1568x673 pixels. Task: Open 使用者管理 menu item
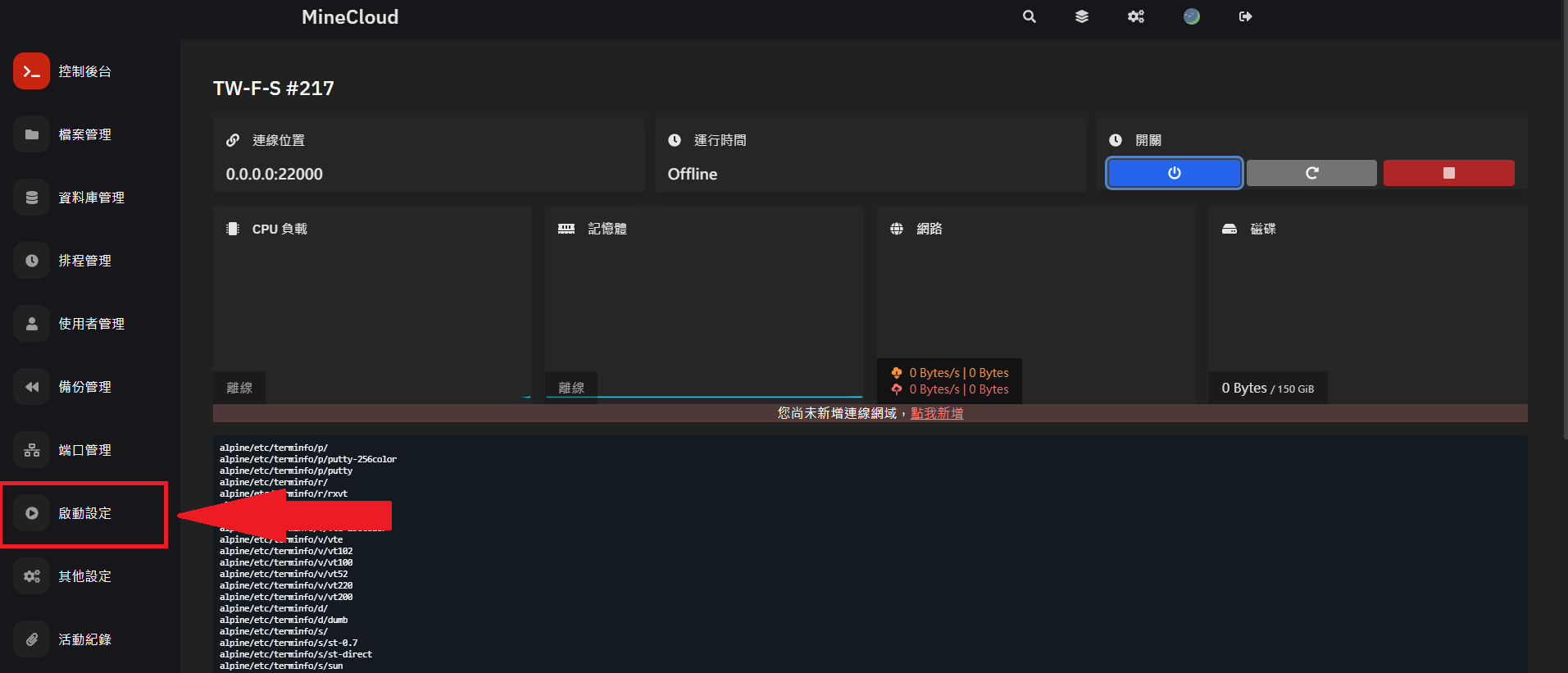pos(91,324)
